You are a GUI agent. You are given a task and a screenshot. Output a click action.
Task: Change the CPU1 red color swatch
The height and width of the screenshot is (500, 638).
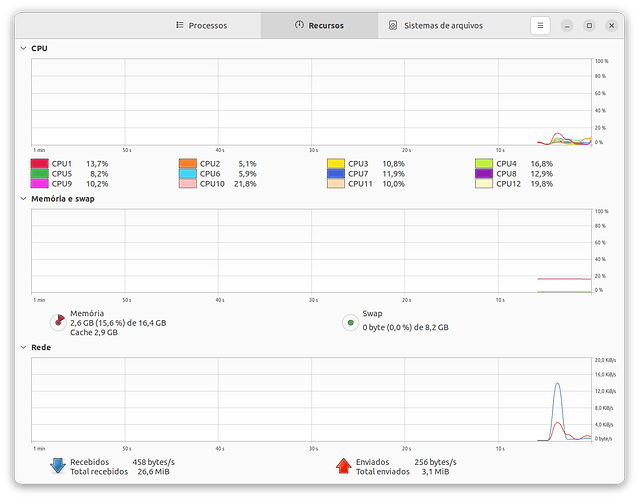[39, 164]
